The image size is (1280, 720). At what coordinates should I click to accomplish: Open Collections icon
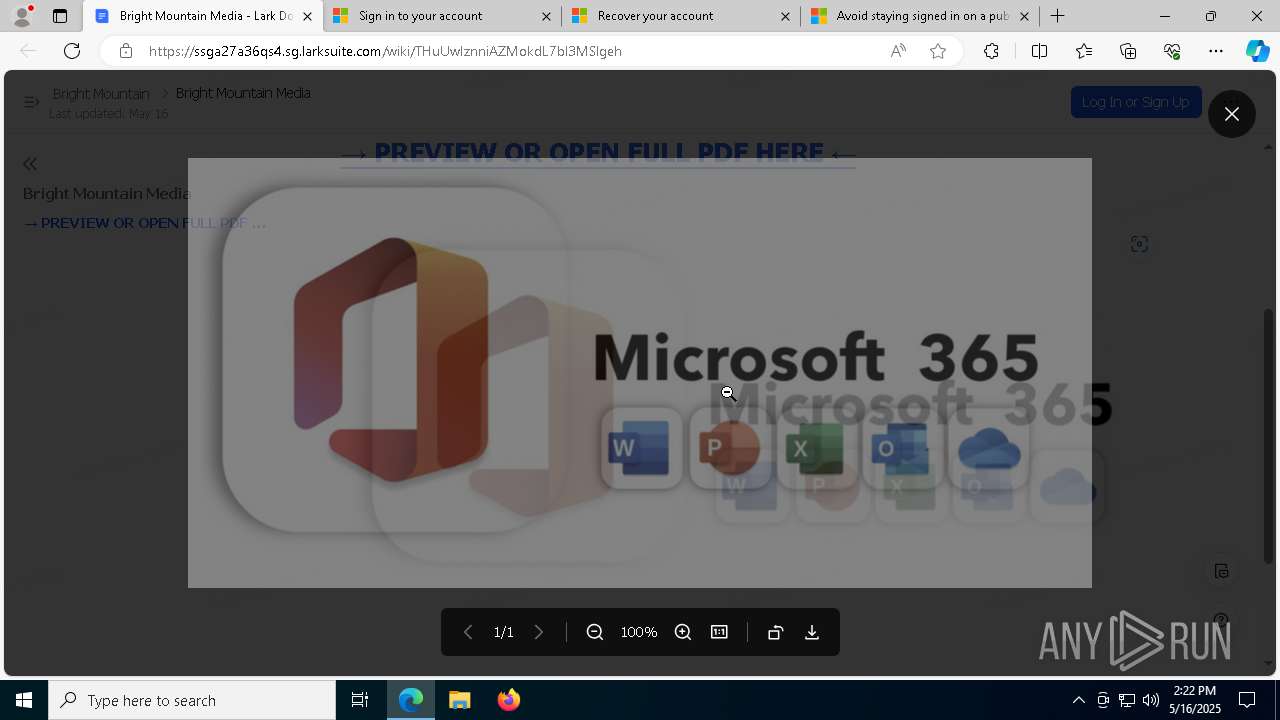[1128, 51]
